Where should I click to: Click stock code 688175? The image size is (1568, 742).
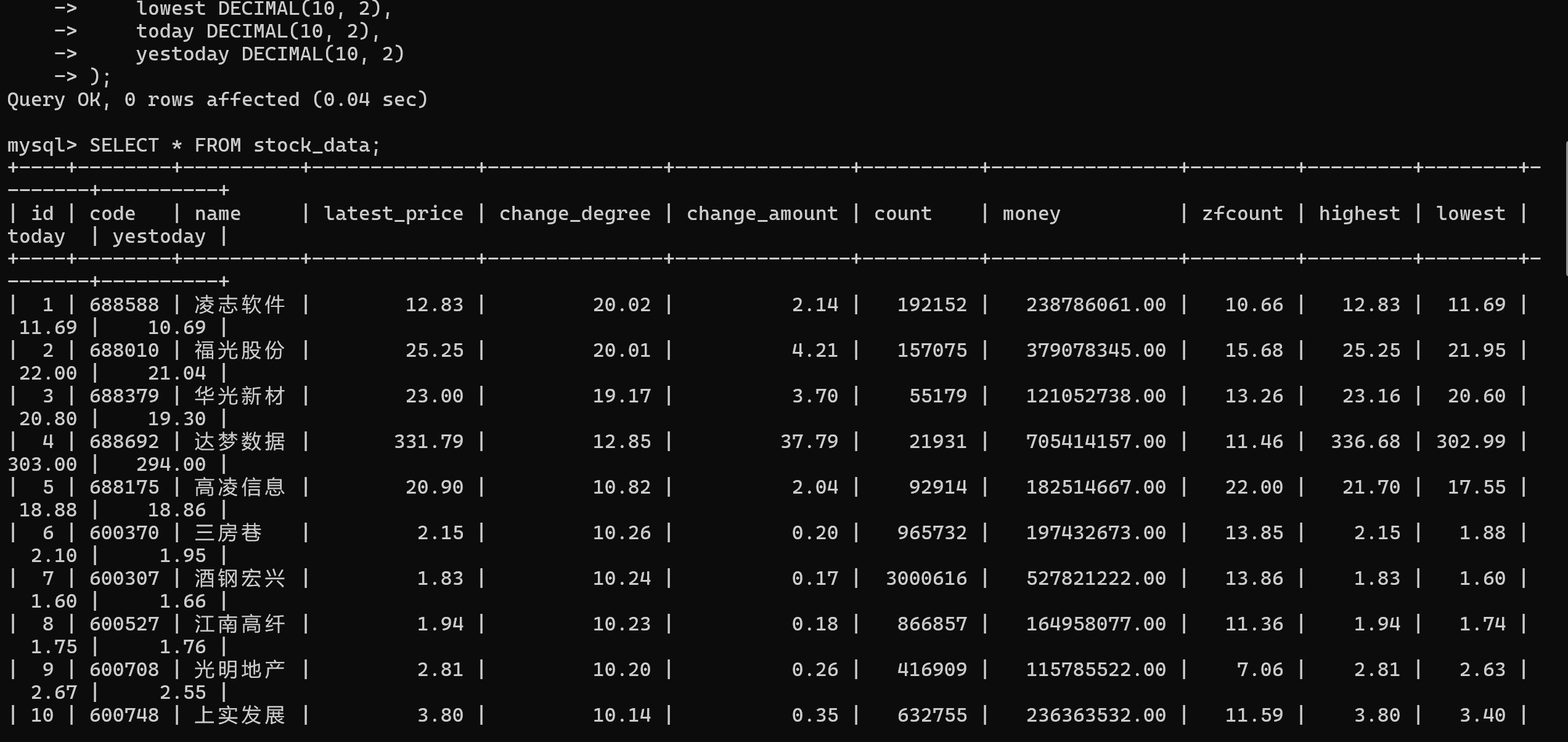pyautogui.click(x=124, y=487)
